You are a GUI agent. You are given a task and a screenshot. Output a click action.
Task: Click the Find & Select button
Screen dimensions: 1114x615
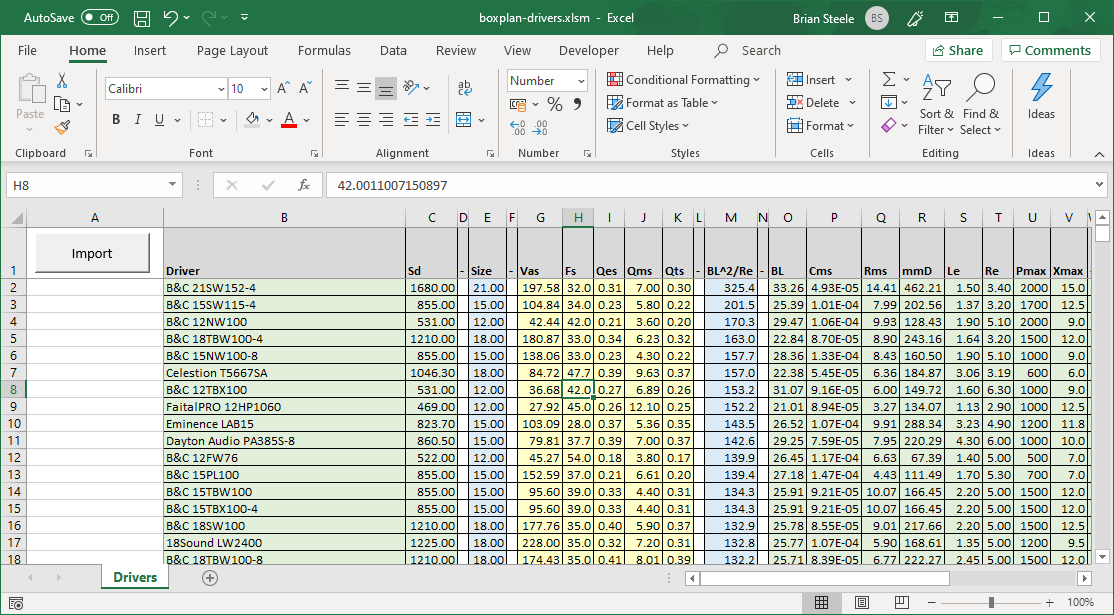tap(980, 104)
